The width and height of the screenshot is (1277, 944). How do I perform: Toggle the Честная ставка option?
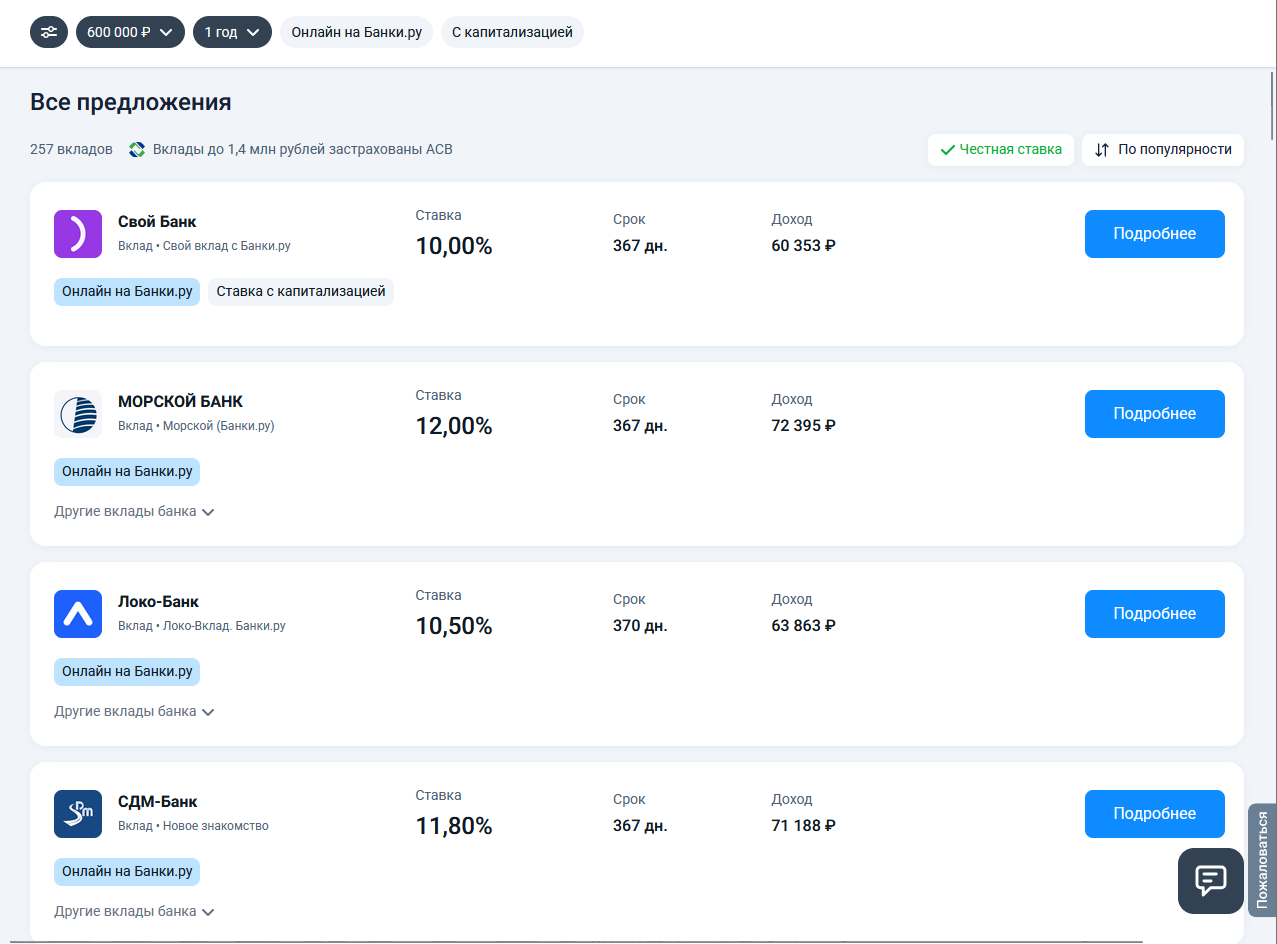point(1001,150)
